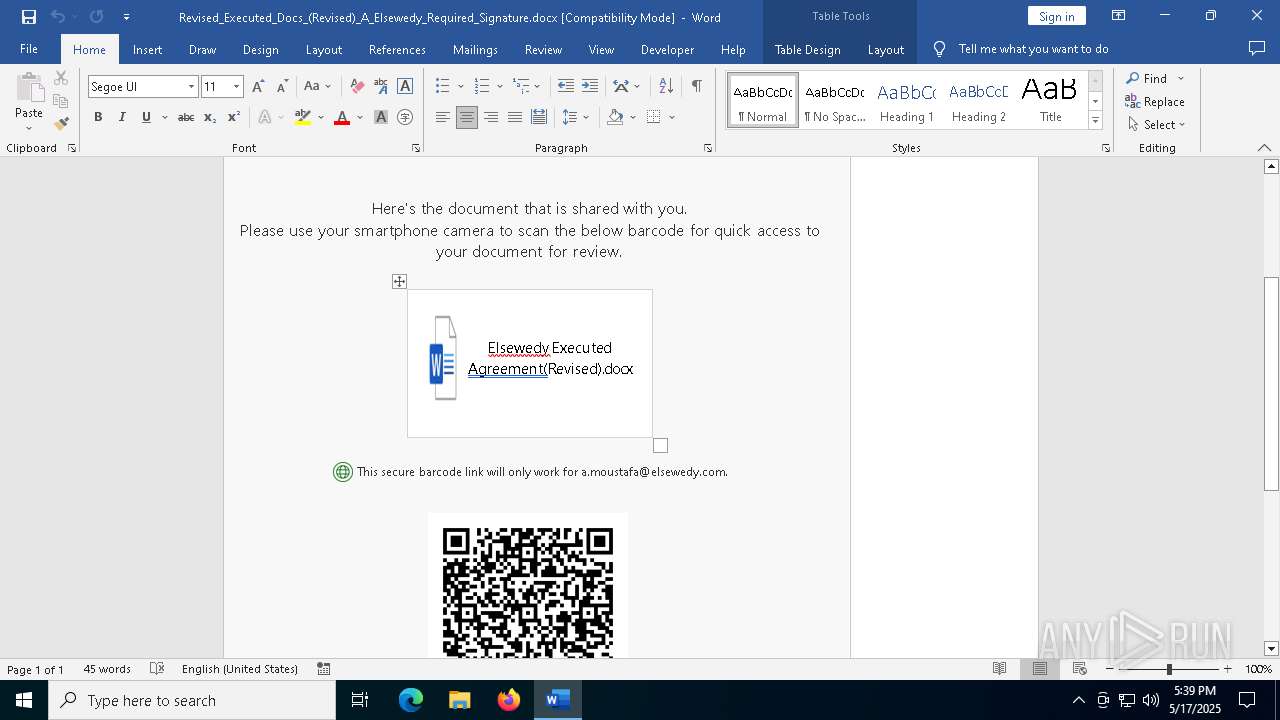Switch to the Mailings tab
This screenshot has height=720, width=1280.
tap(475, 50)
